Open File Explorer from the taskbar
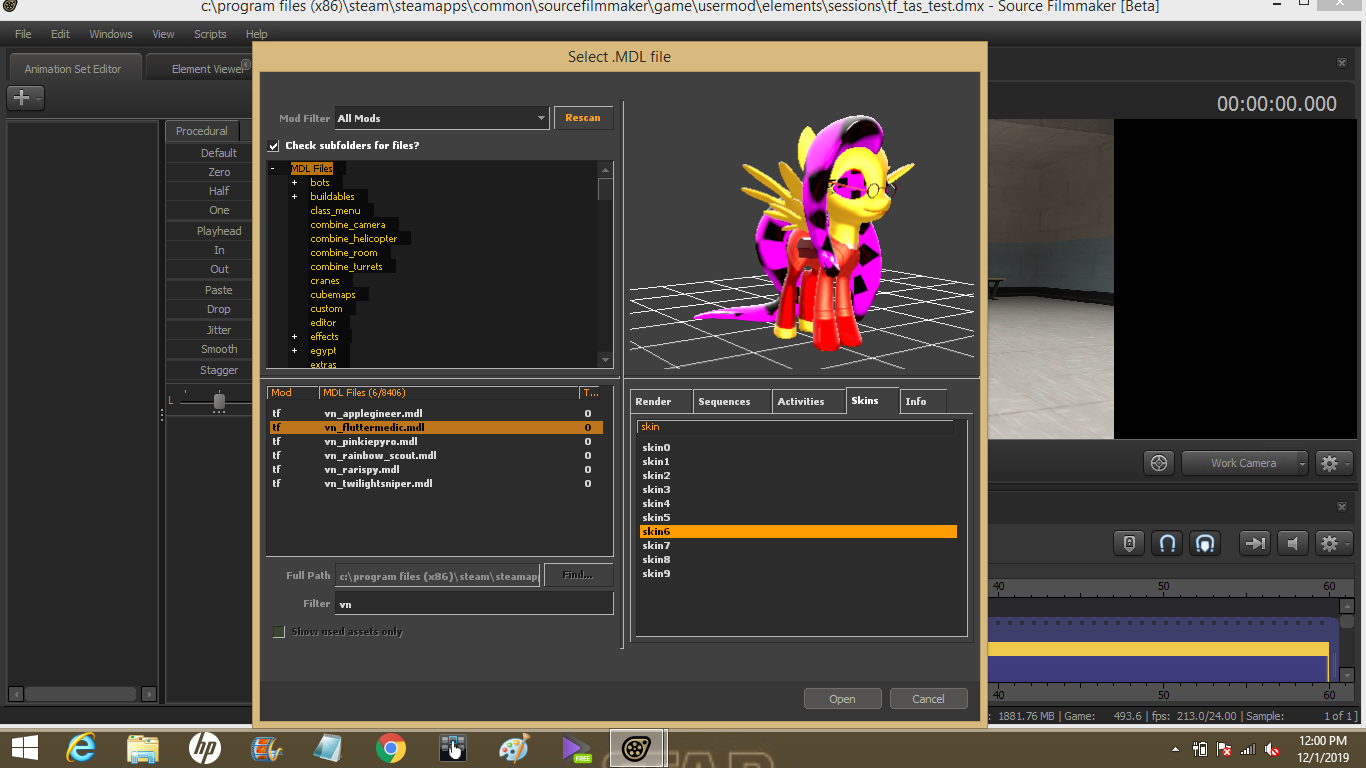Viewport: 1366px width, 768px height. (x=143, y=748)
